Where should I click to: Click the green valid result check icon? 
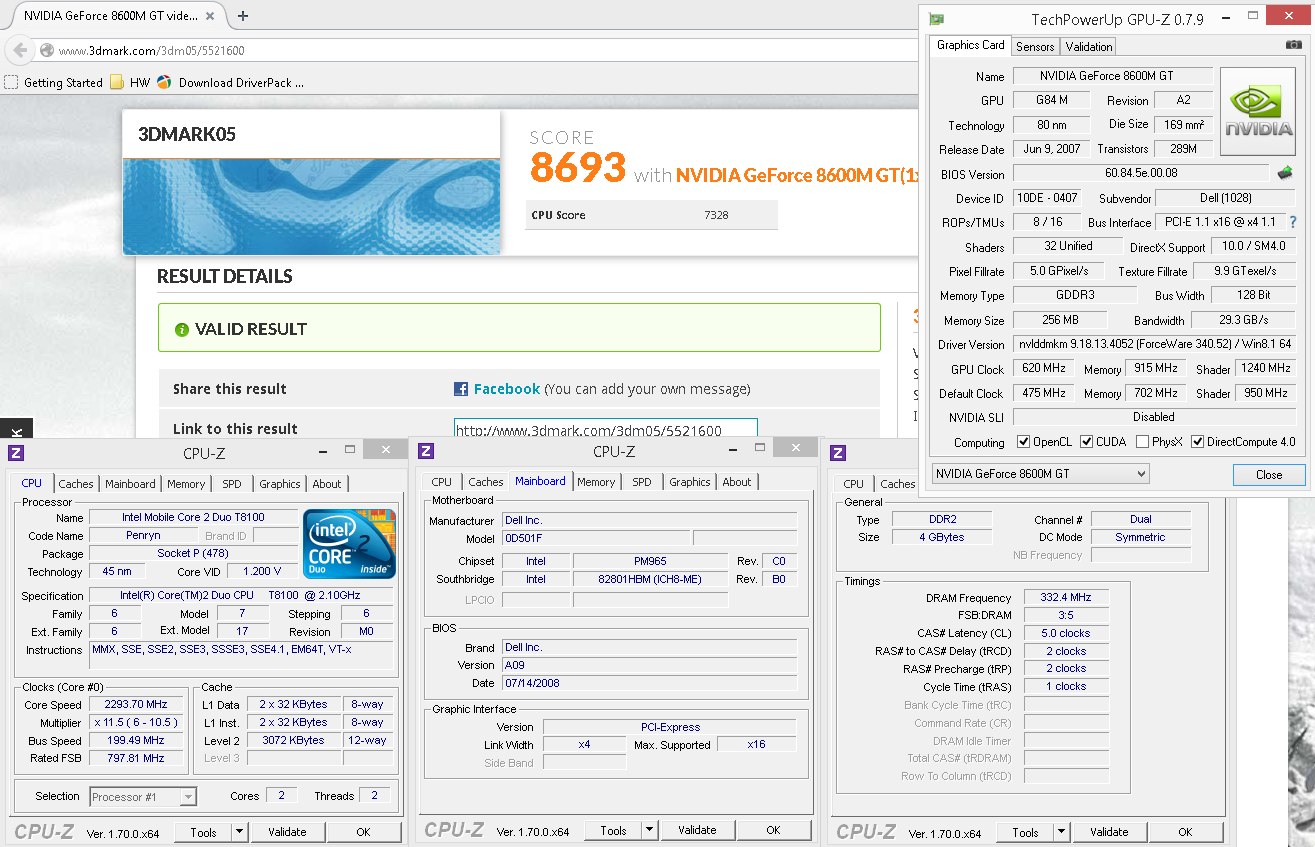[182, 330]
